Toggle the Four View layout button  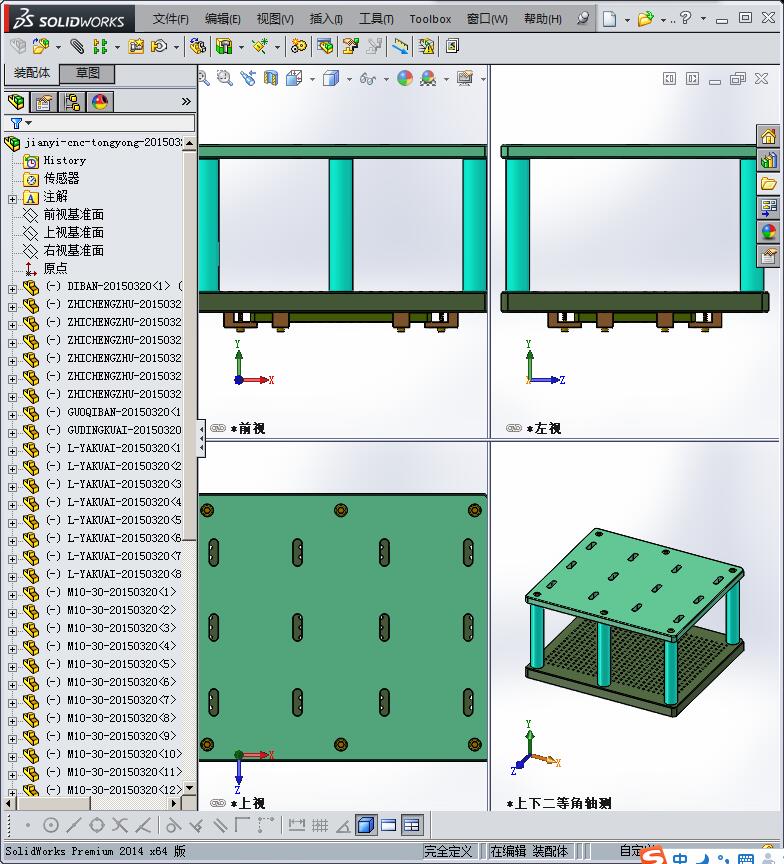[x=412, y=825]
